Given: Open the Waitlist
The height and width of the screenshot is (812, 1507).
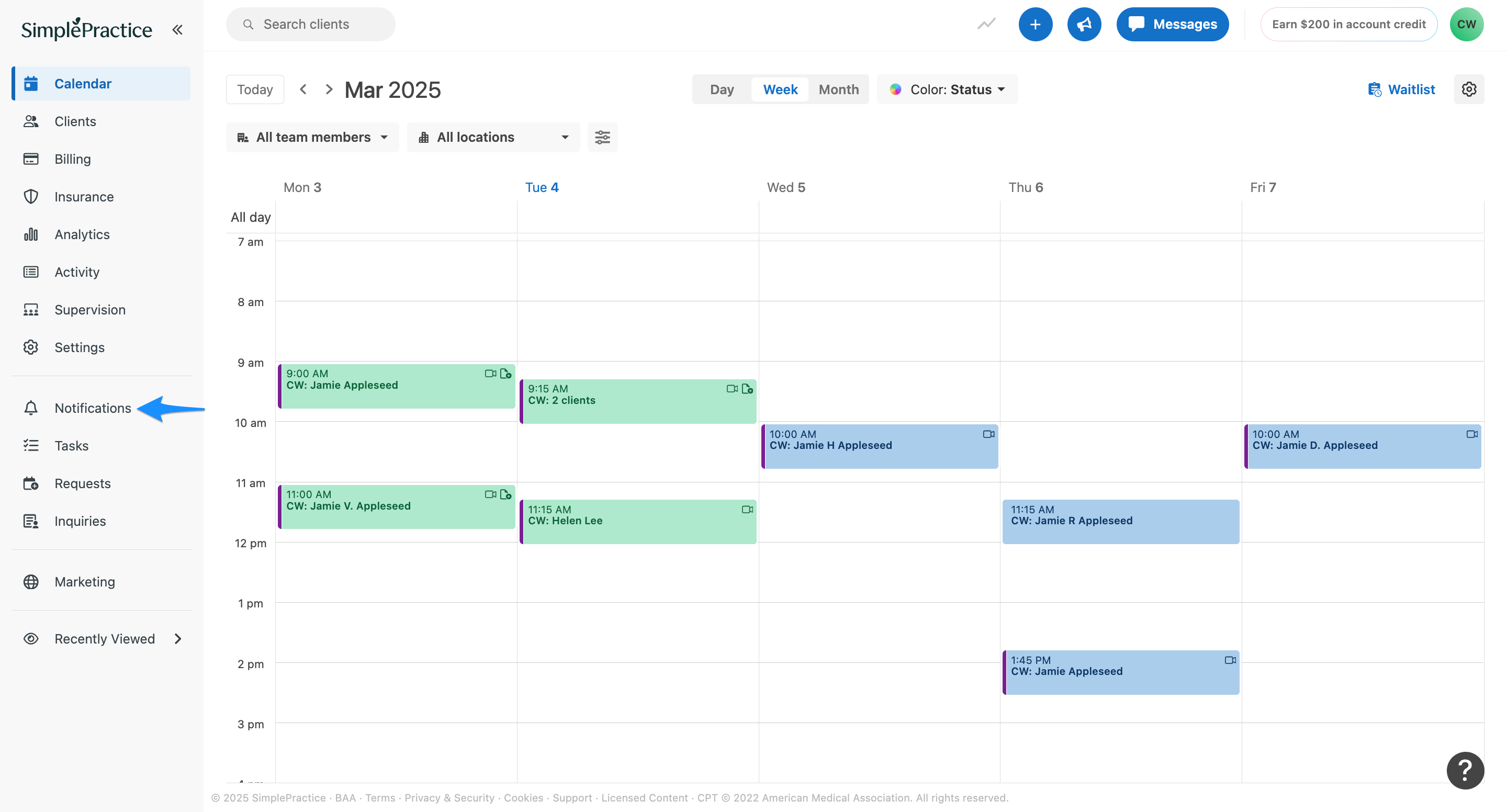Looking at the screenshot, I should 1402,89.
